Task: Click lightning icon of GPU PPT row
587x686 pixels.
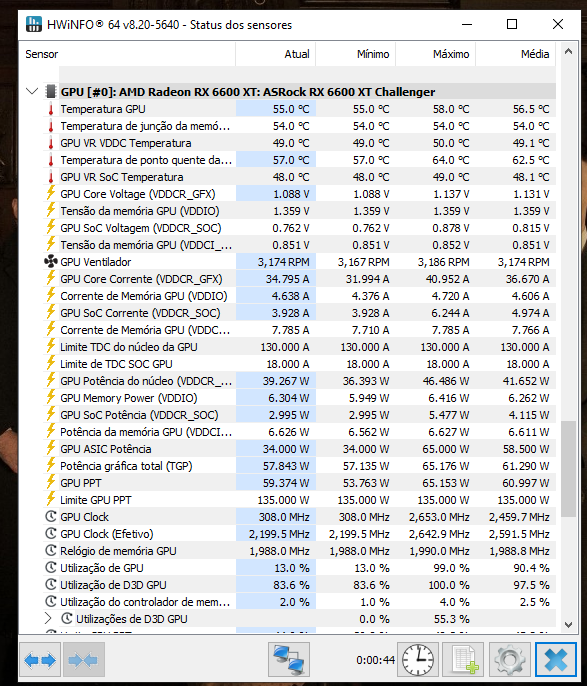Action: point(51,482)
